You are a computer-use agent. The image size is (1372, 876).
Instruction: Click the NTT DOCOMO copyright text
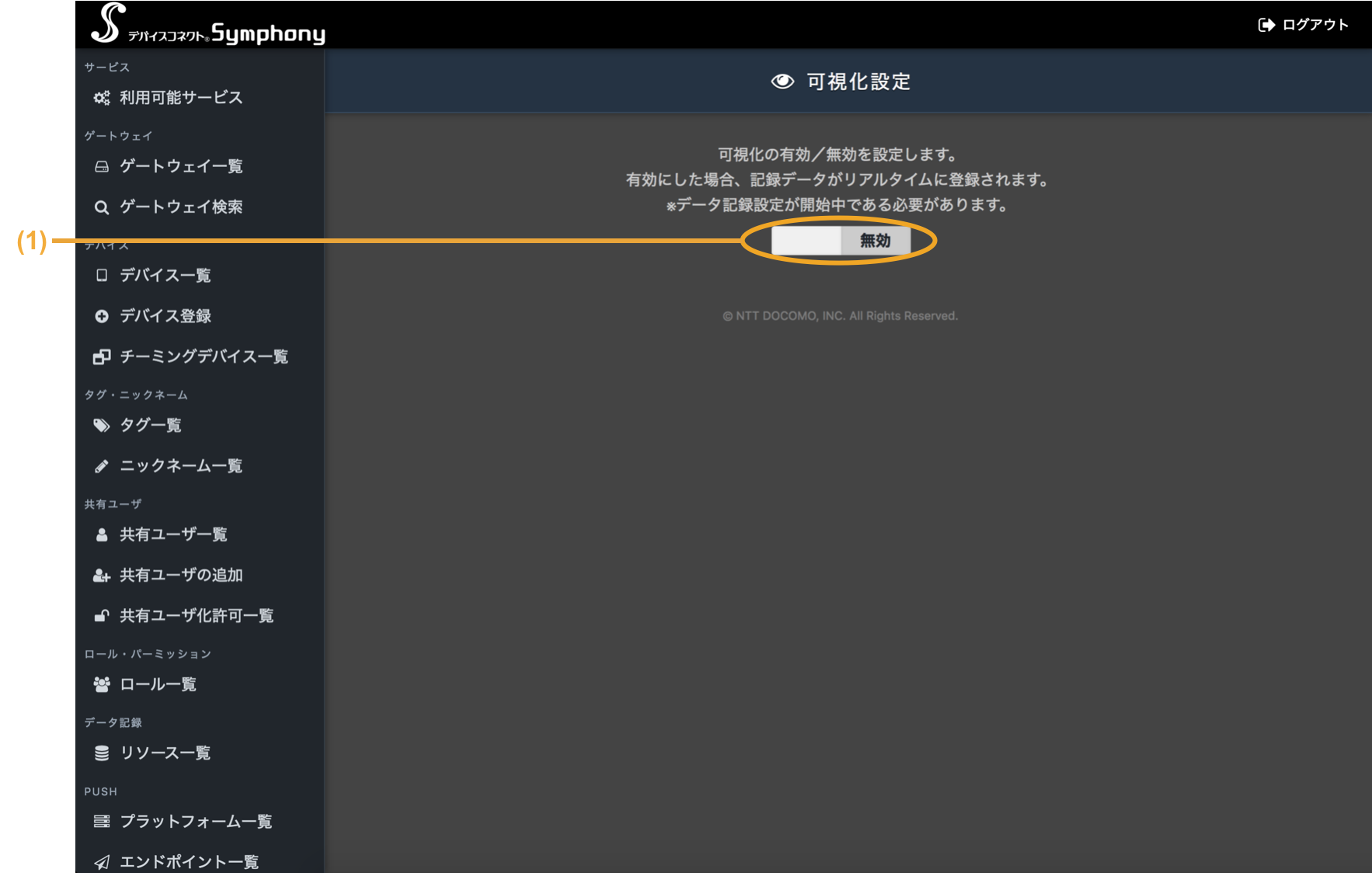point(840,316)
